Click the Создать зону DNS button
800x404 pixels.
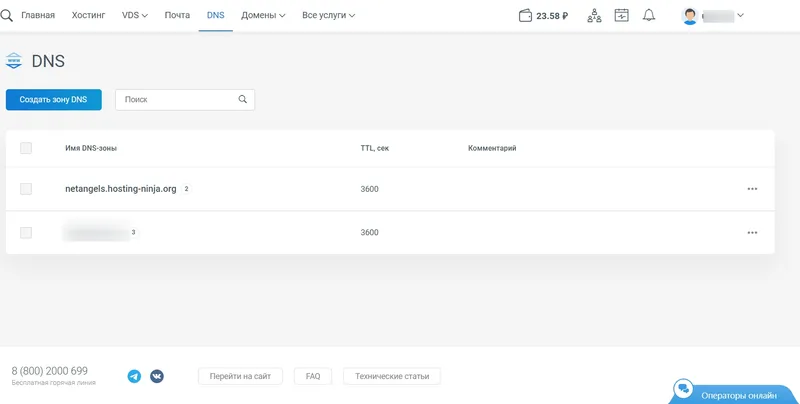(x=54, y=99)
